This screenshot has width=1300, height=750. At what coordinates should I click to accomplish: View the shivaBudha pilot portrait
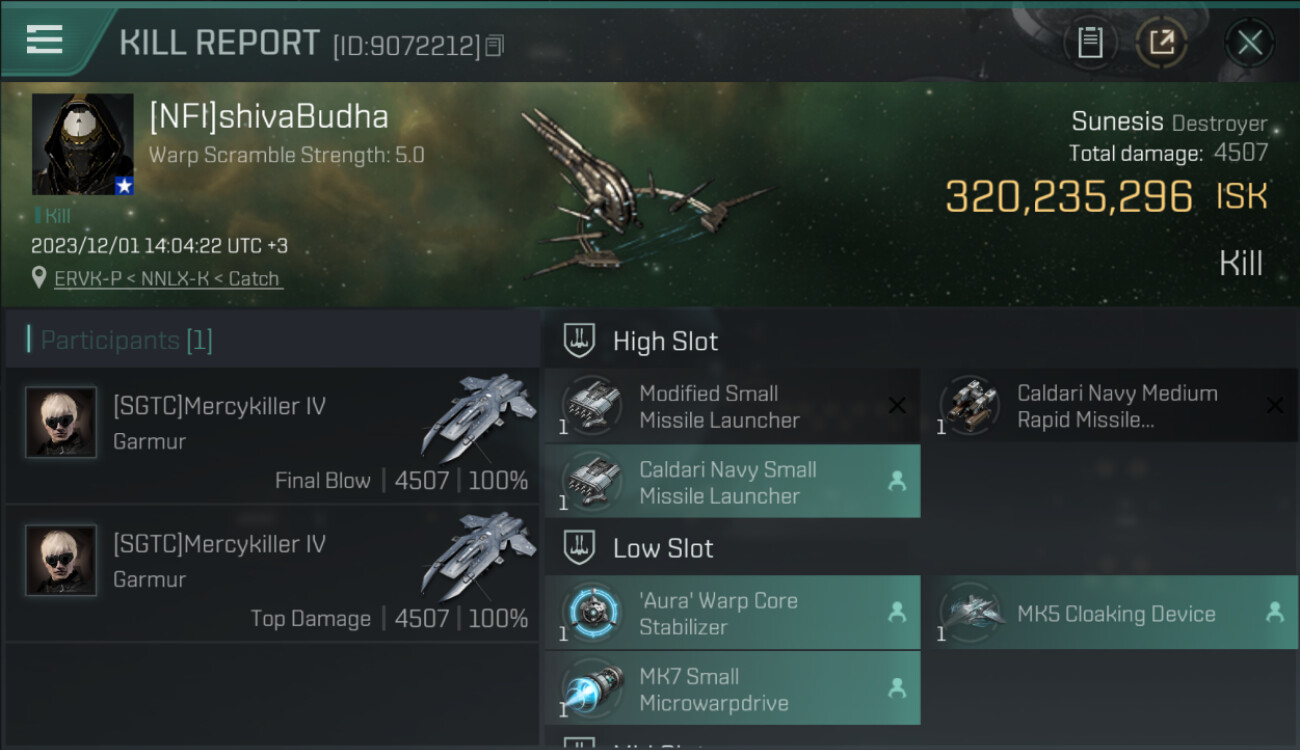coord(83,144)
